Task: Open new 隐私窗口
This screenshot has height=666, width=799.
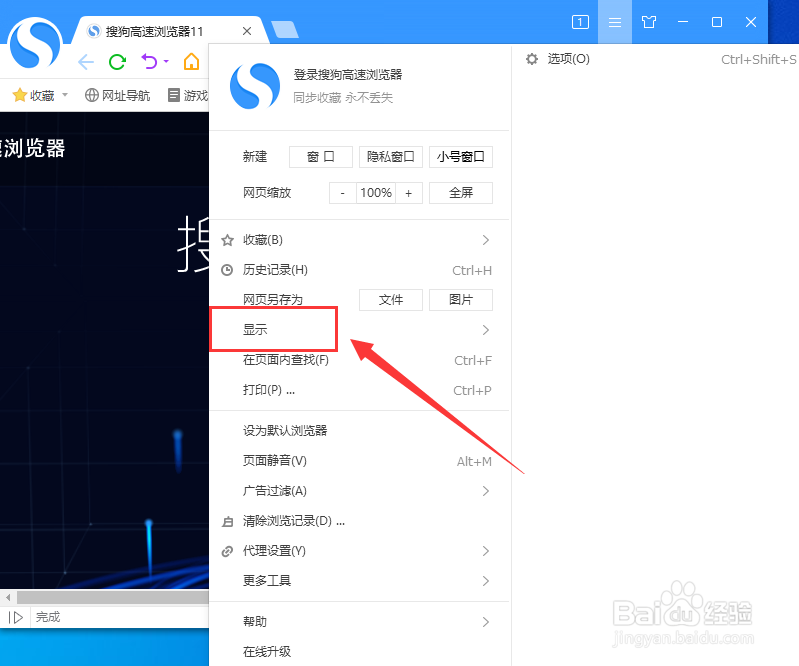Action: (x=391, y=156)
